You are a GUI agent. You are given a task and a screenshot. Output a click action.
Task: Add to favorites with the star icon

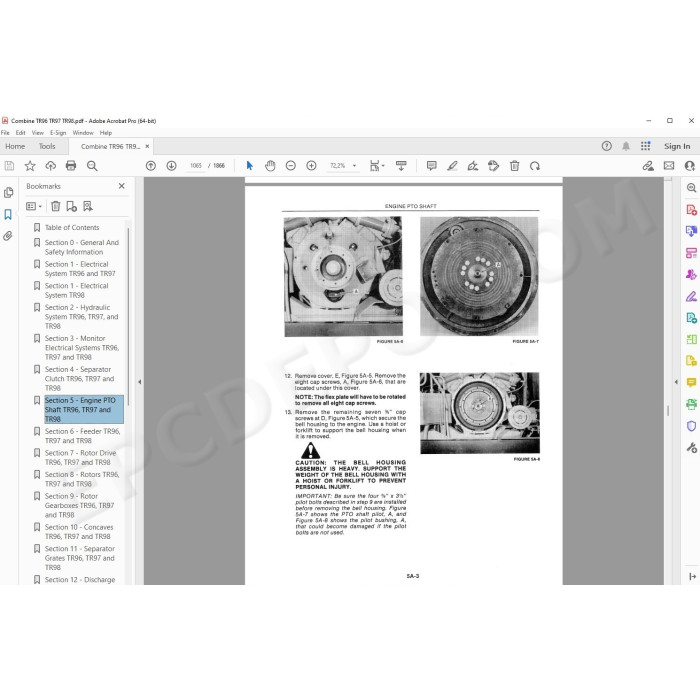click(30, 166)
